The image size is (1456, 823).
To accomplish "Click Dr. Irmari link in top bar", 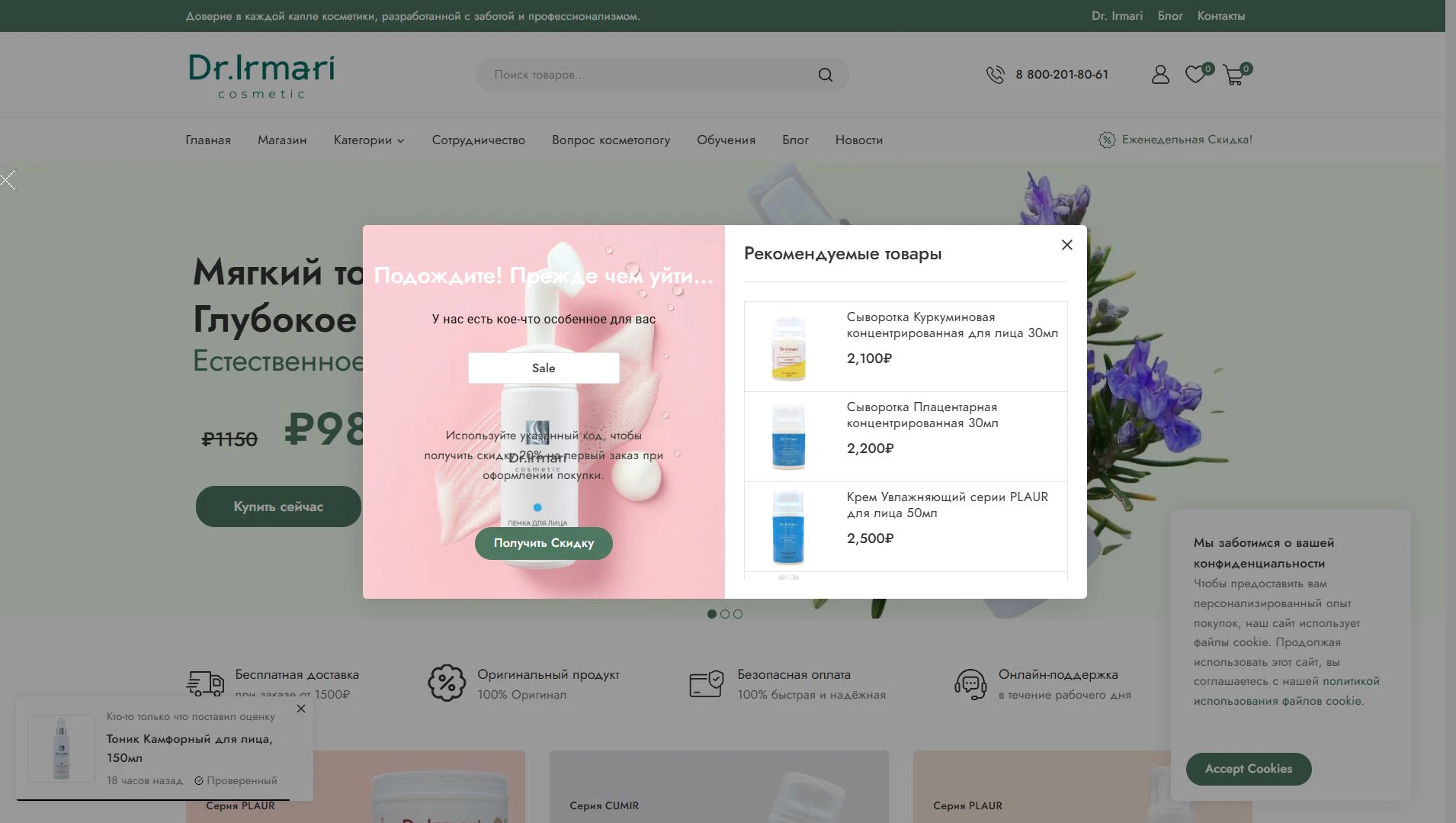I will [x=1118, y=16].
